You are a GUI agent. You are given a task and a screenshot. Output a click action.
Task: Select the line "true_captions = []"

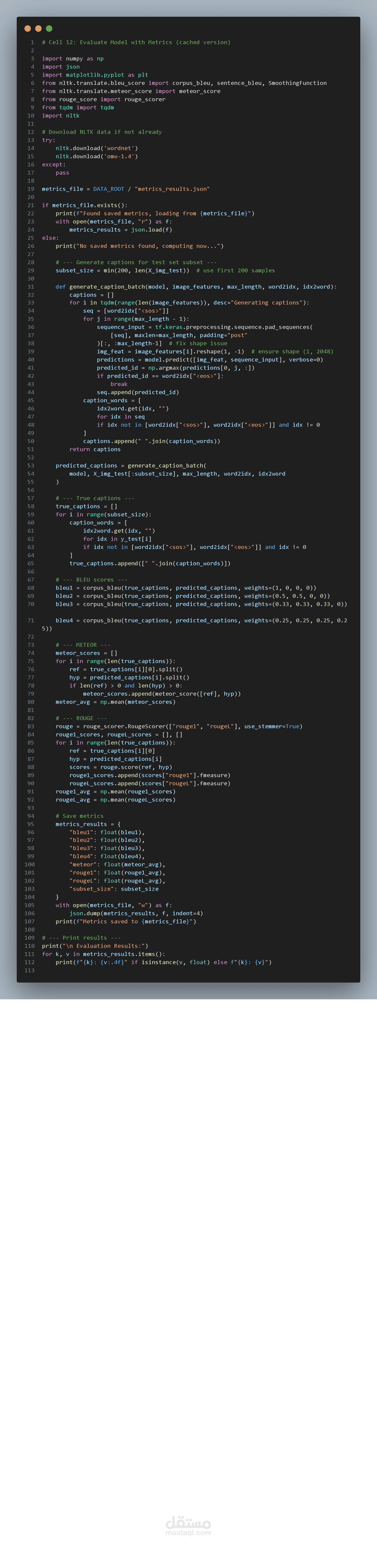coord(86,507)
